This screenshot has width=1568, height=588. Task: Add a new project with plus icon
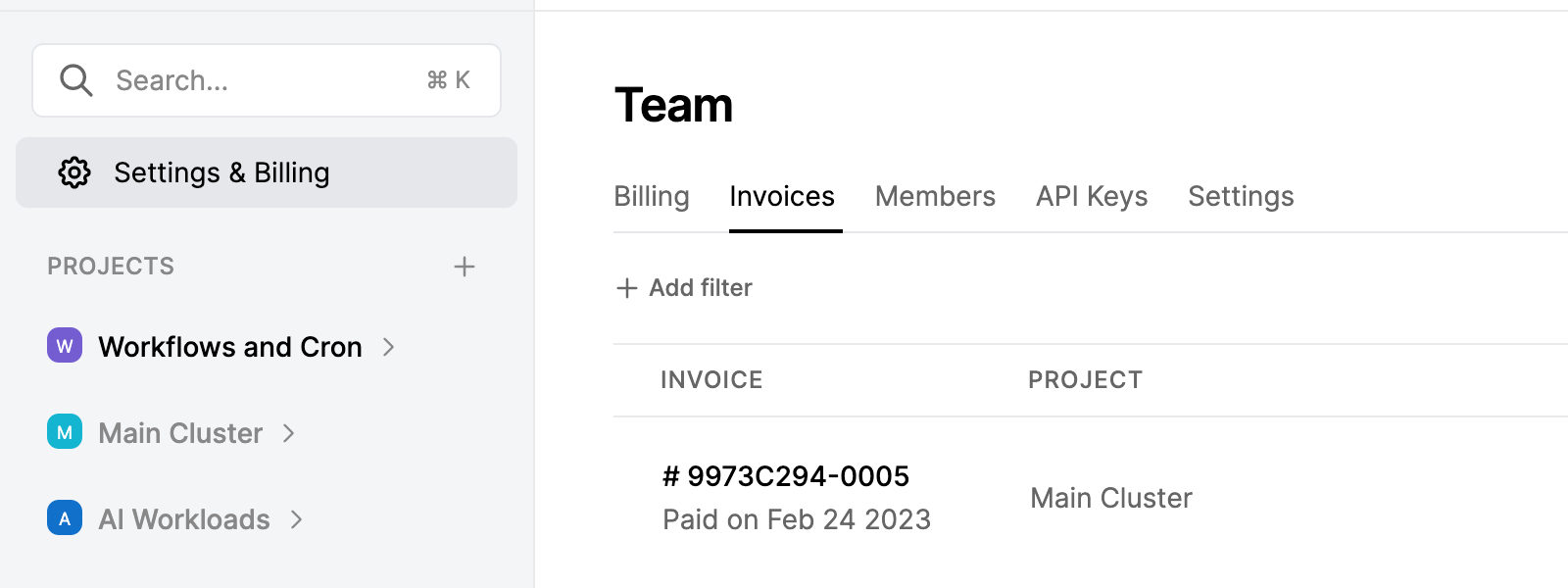[465, 267]
